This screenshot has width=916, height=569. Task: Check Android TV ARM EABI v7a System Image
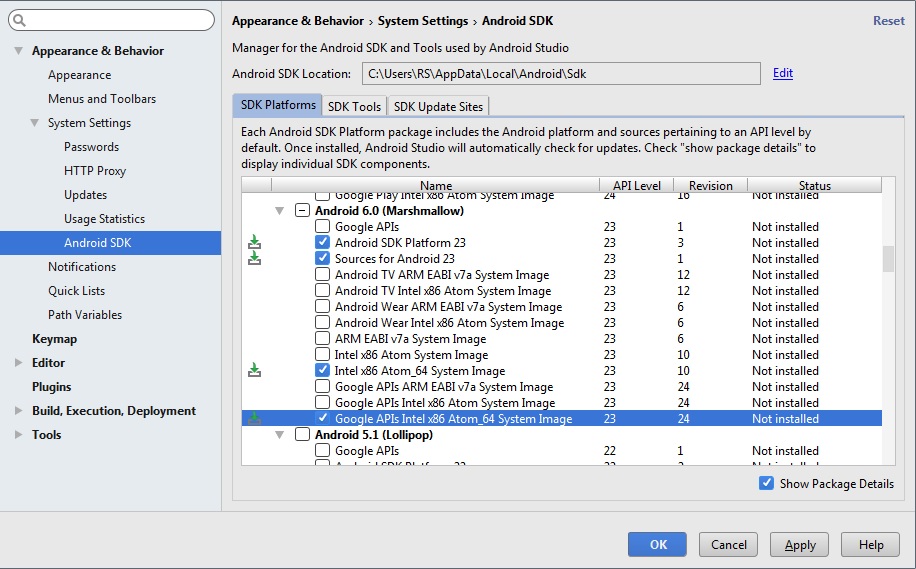(x=322, y=274)
